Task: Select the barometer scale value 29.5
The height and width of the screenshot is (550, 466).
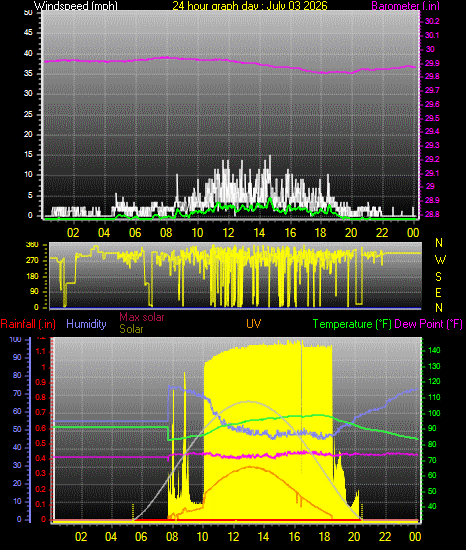Action: 432,118
